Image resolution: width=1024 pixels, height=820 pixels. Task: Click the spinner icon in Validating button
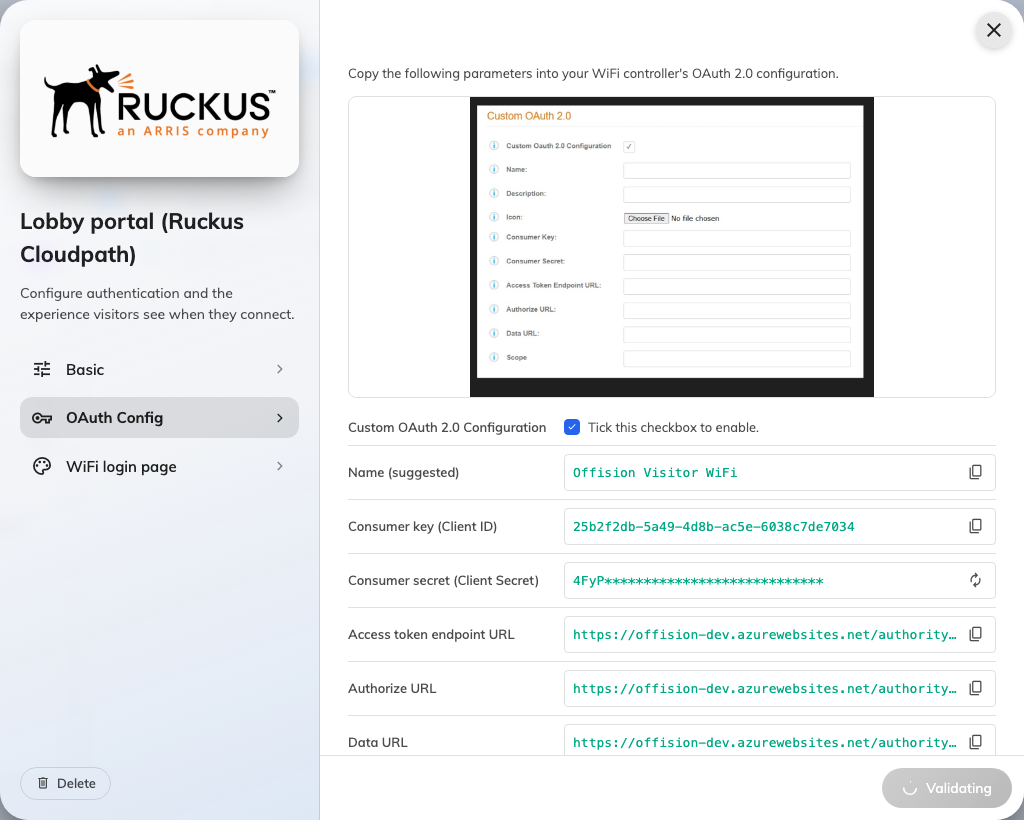click(910, 789)
